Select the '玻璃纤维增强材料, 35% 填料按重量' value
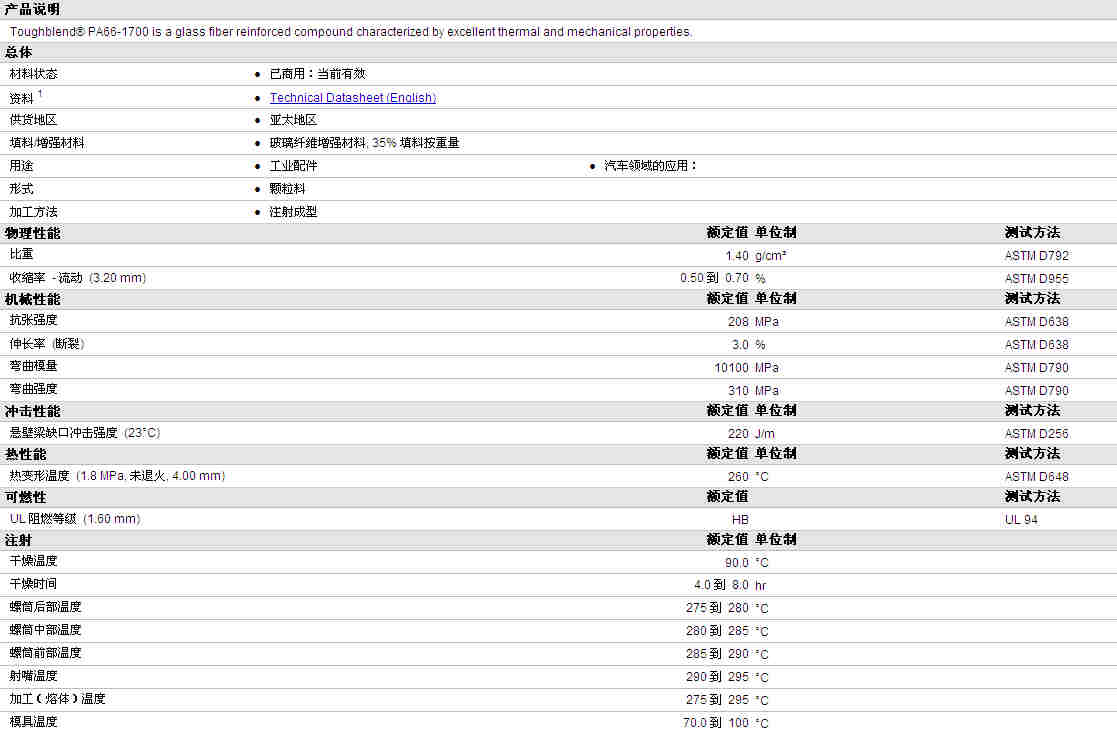This screenshot has height=730, width=1117. 365,143
